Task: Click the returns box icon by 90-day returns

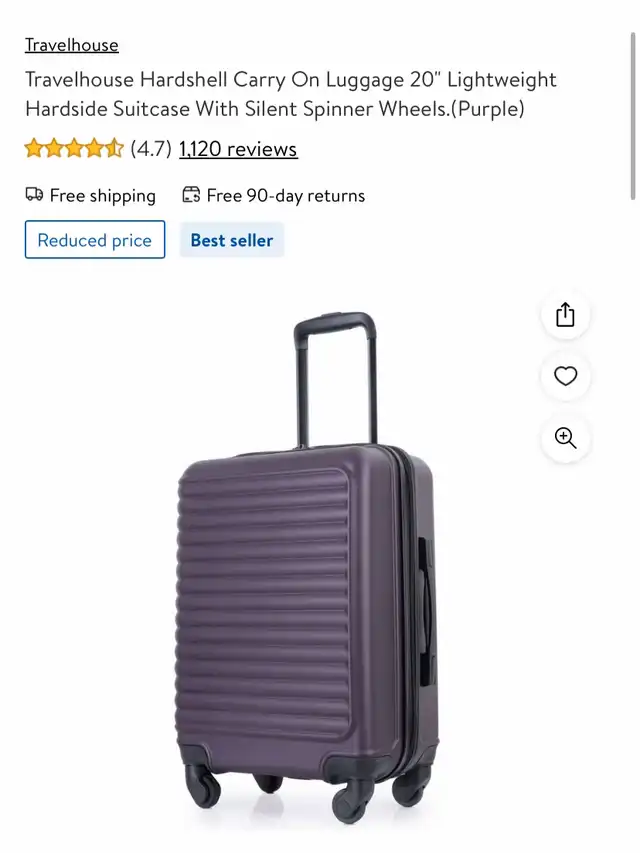Action: tap(191, 194)
